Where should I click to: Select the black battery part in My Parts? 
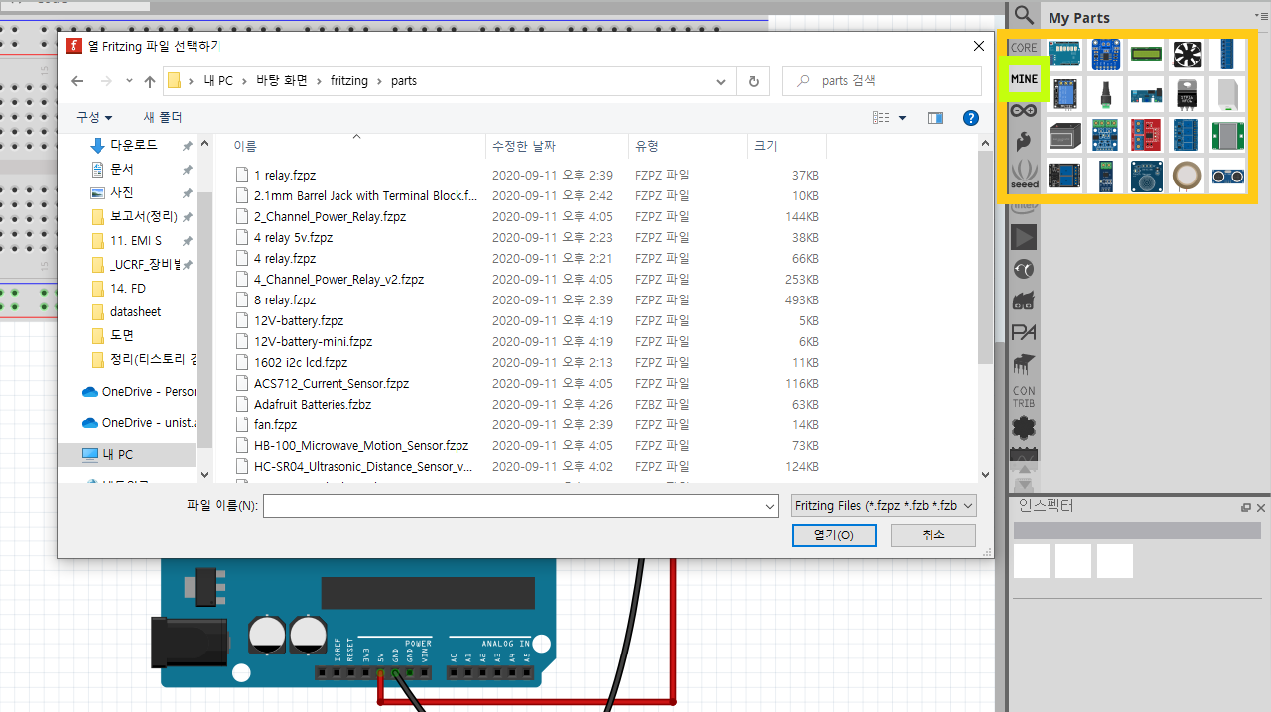[1065, 135]
